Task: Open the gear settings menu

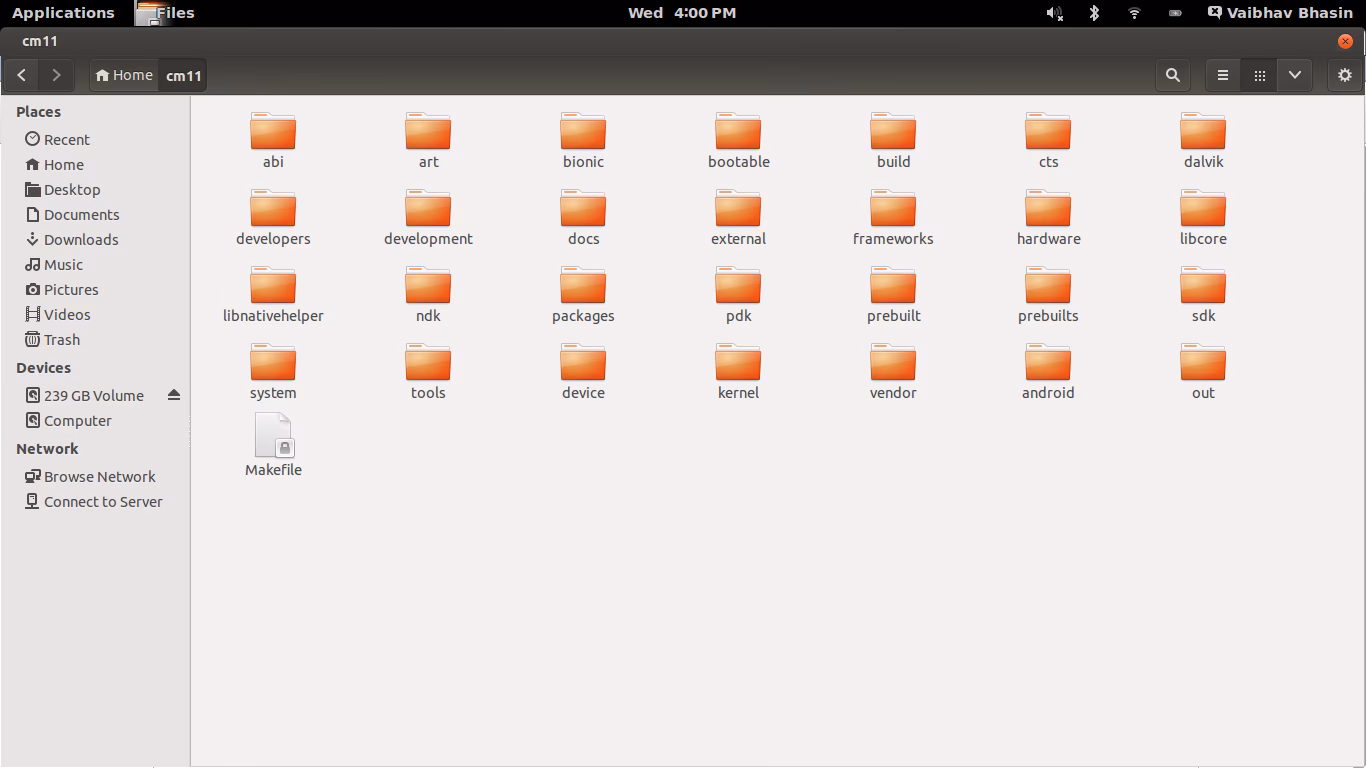Action: pos(1344,75)
